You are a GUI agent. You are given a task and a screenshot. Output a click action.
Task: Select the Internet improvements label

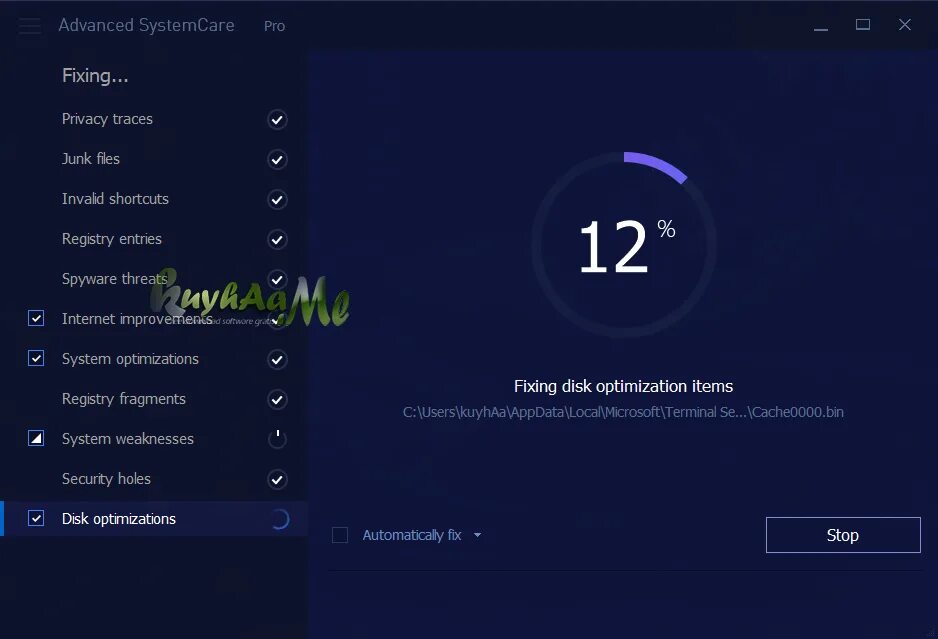point(137,319)
